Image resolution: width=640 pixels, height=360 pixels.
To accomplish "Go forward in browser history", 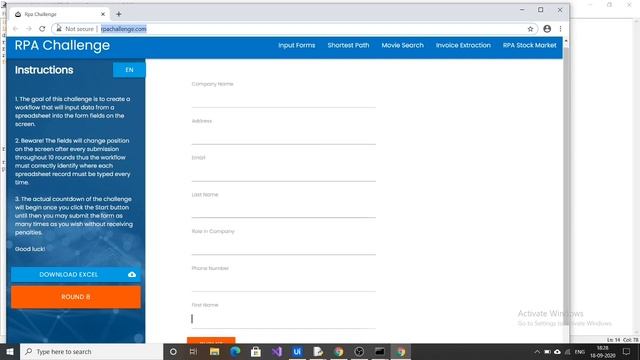I will click(29, 29).
